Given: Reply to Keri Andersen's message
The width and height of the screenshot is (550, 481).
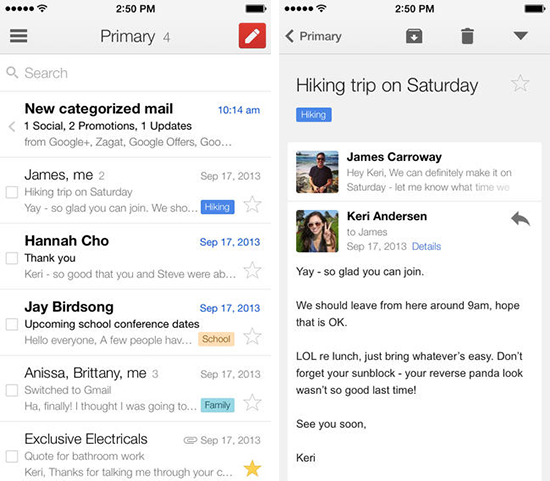Looking at the screenshot, I should (x=521, y=219).
